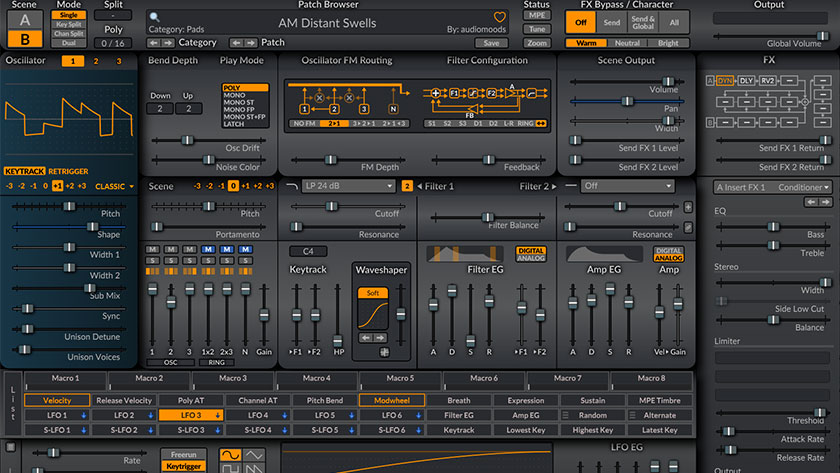Viewport: 840px width, 473px height.
Task: Click the previous category arrow icon
Action: [x=154, y=43]
